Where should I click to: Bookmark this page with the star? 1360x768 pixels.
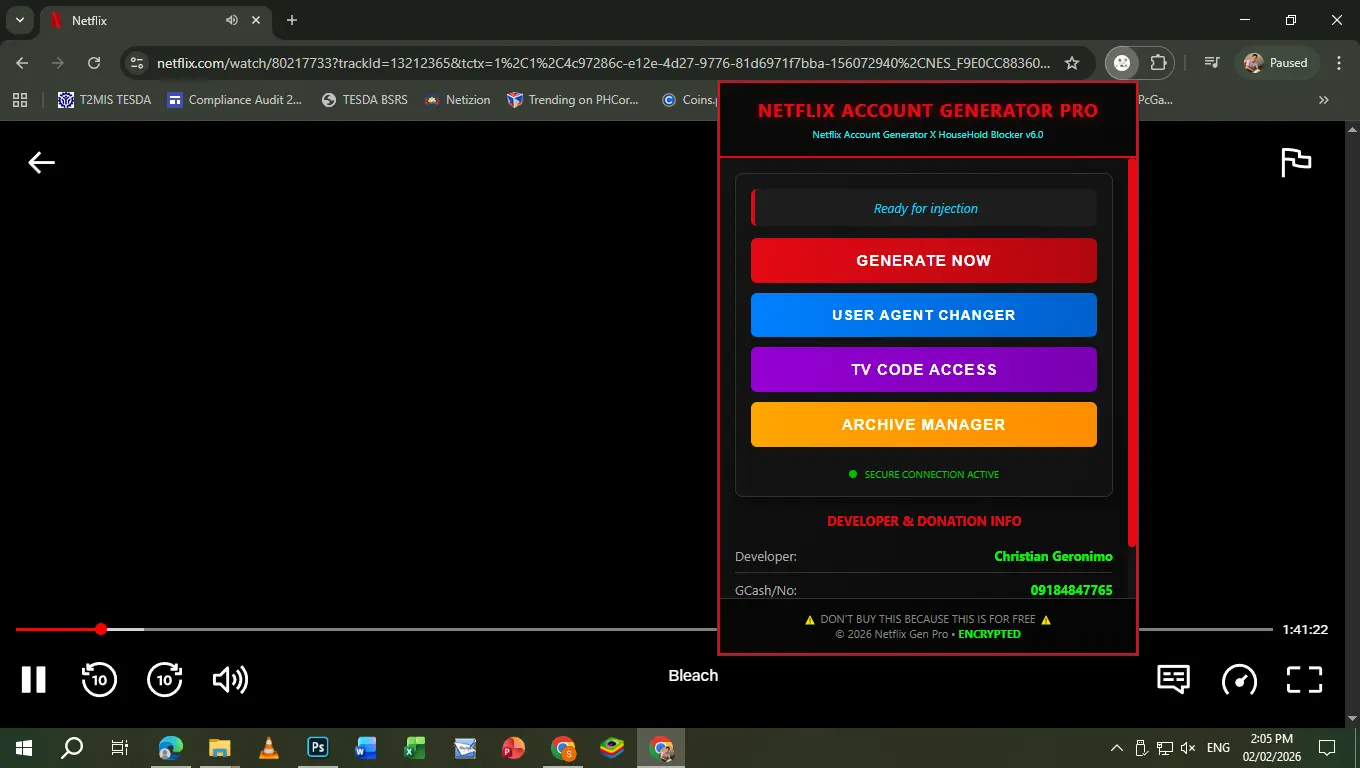tap(1072, 63)
